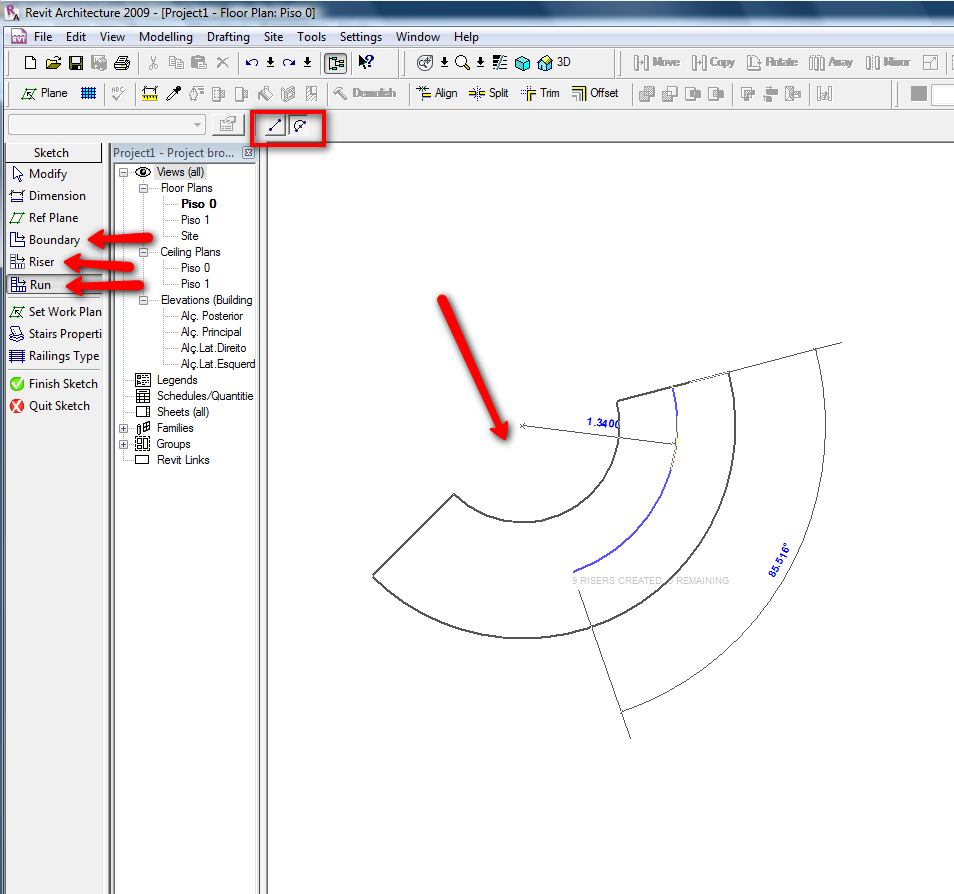Image resolution: width=954 pixels, height=894 pixels.
Task: Open the Modelling menu
Action: pos(165,37)
